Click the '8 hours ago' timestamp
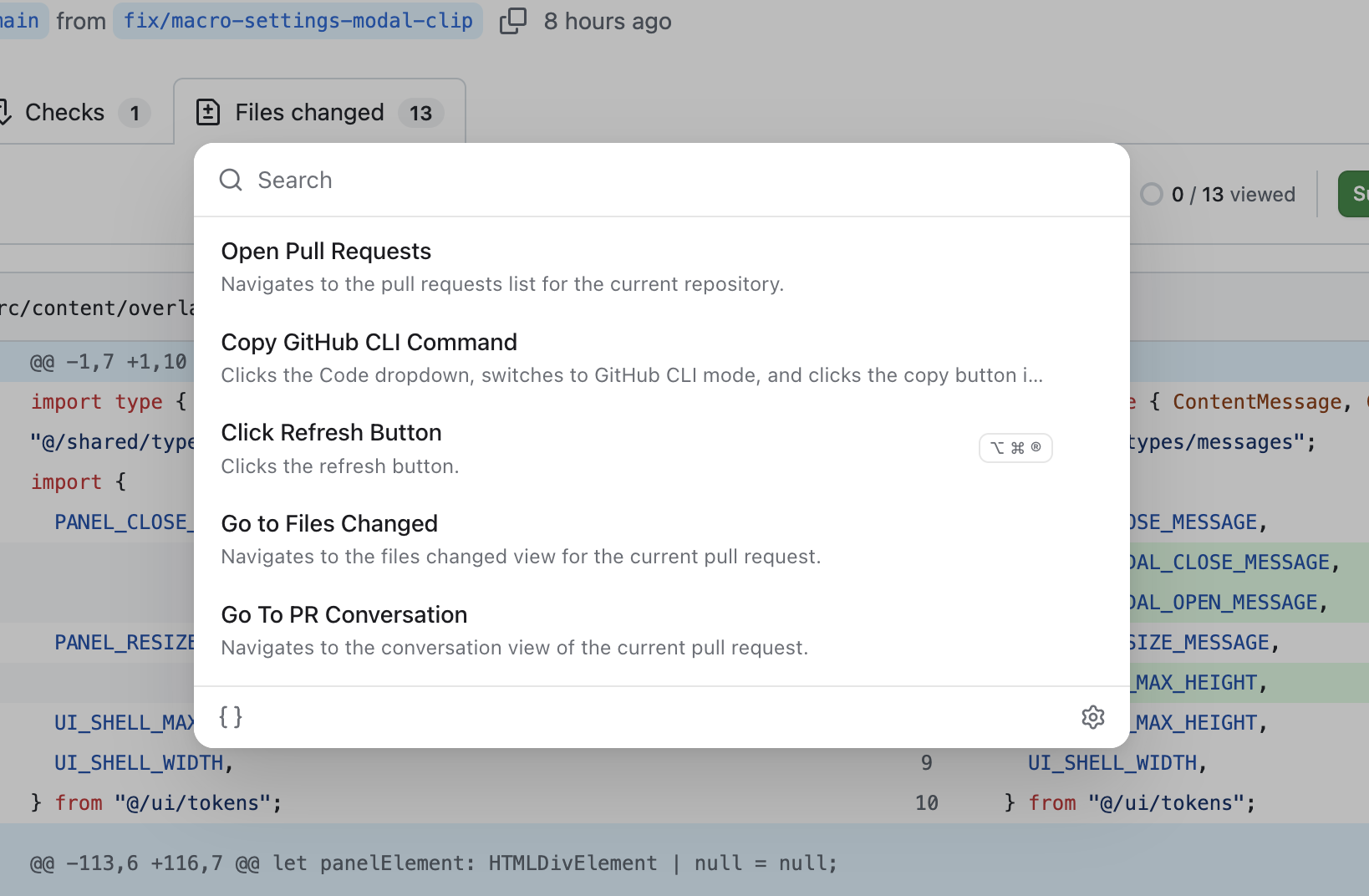The height and width of the screenshot is (896, 1369). tap(608, 21)
